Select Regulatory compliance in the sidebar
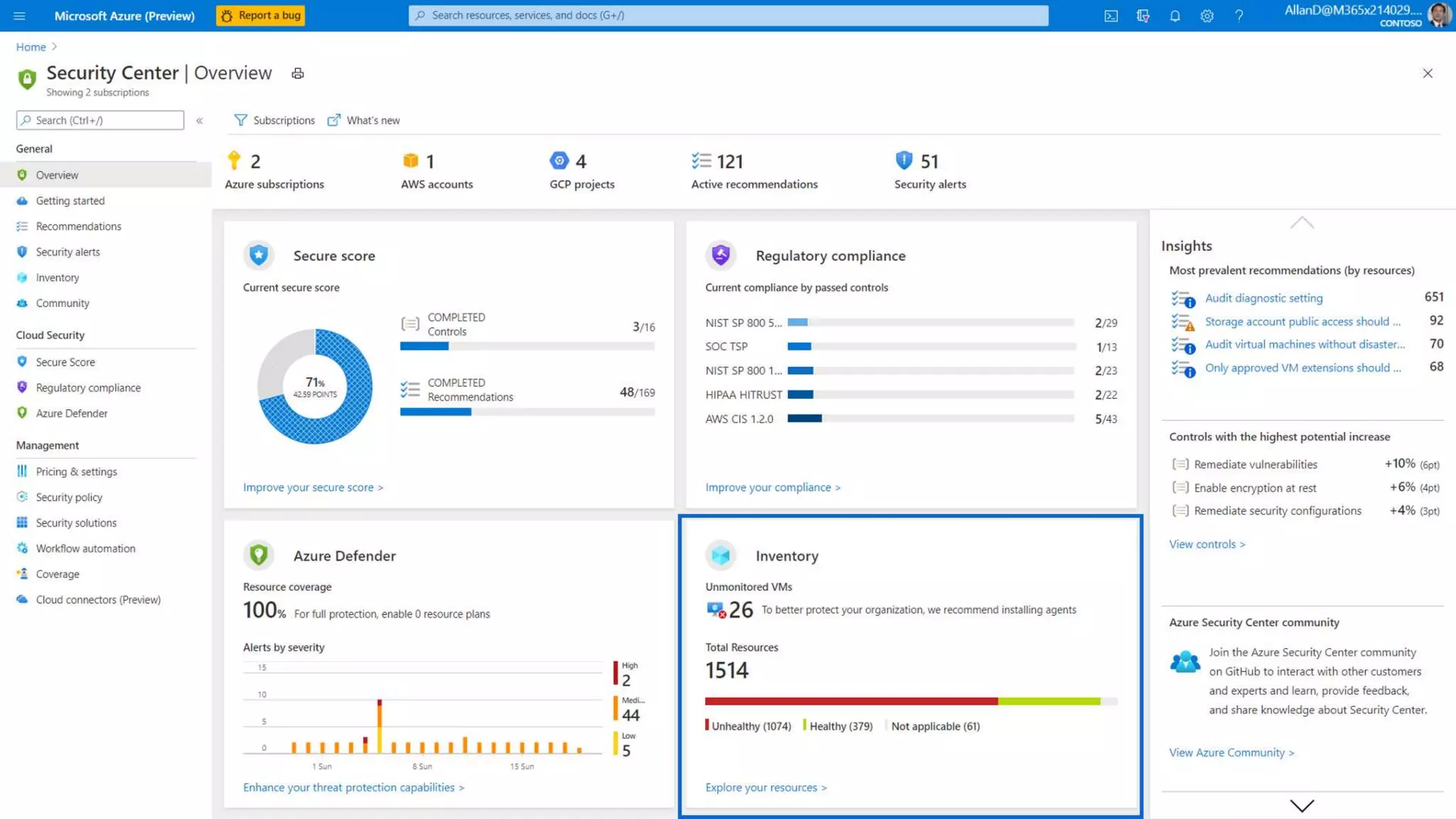Screen dimensions: 1456x819 [x=88, y=387]
